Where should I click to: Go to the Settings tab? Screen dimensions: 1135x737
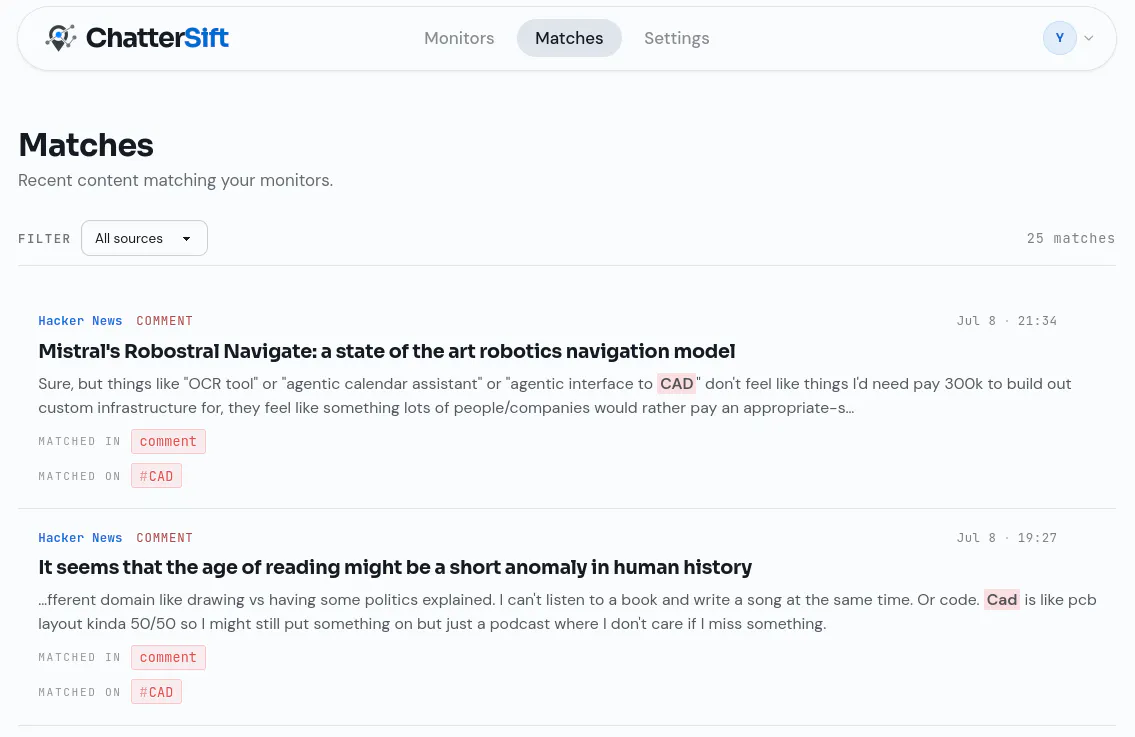677,38
